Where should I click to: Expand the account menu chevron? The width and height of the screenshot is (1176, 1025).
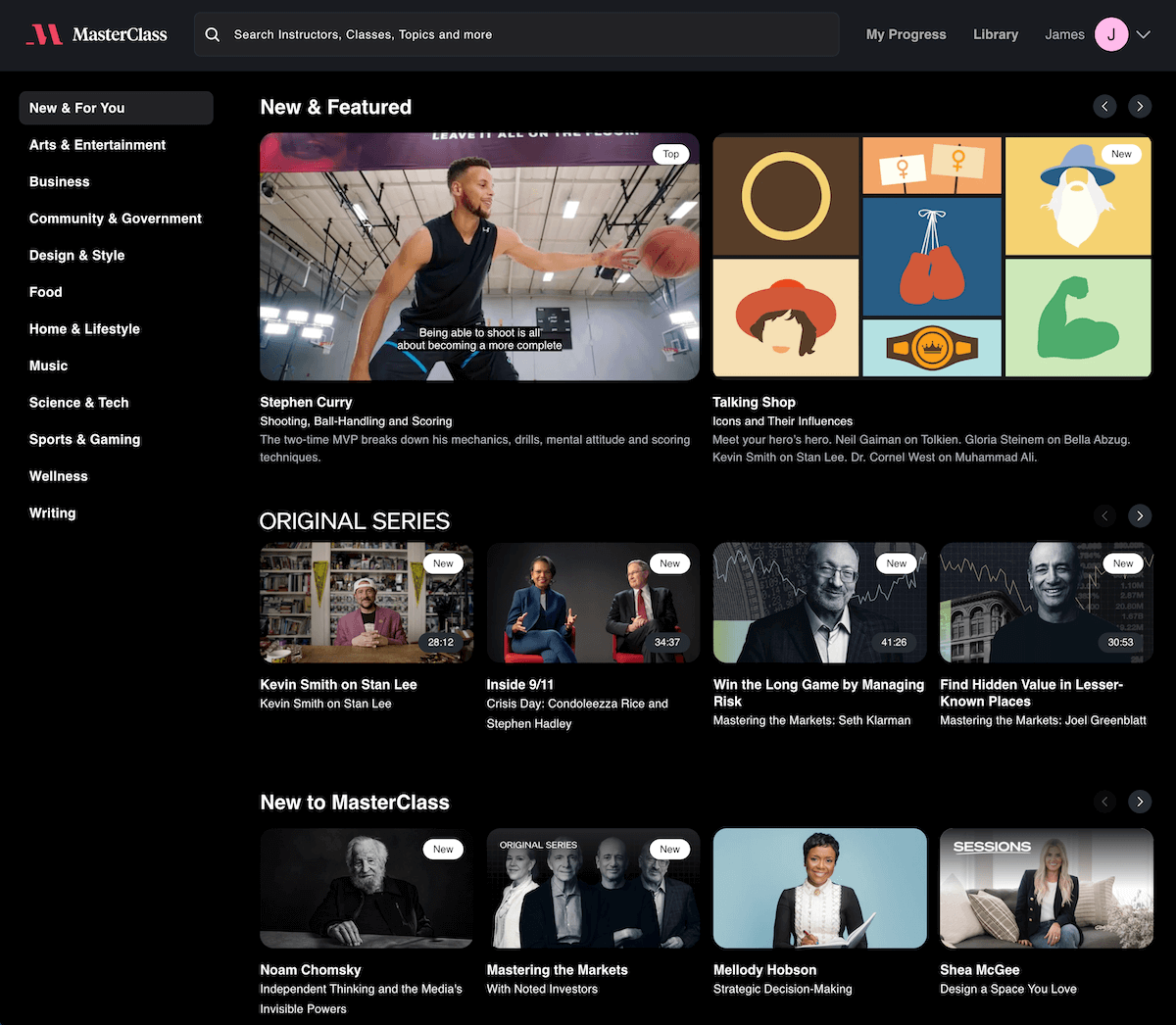[1143, 34]
